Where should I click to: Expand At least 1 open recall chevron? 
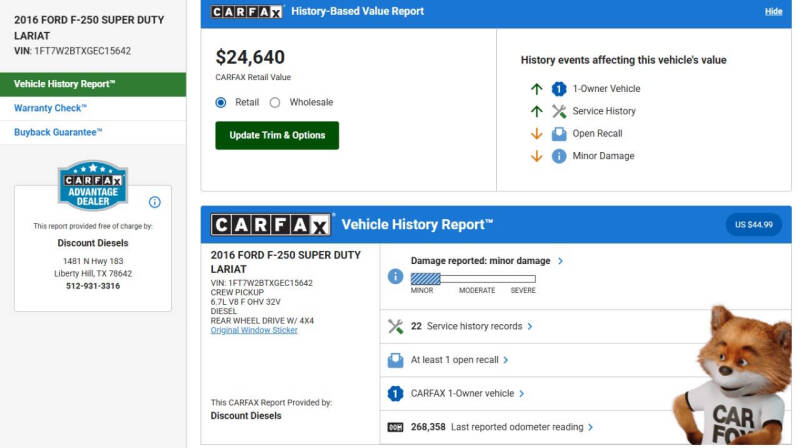click(506, 360)
